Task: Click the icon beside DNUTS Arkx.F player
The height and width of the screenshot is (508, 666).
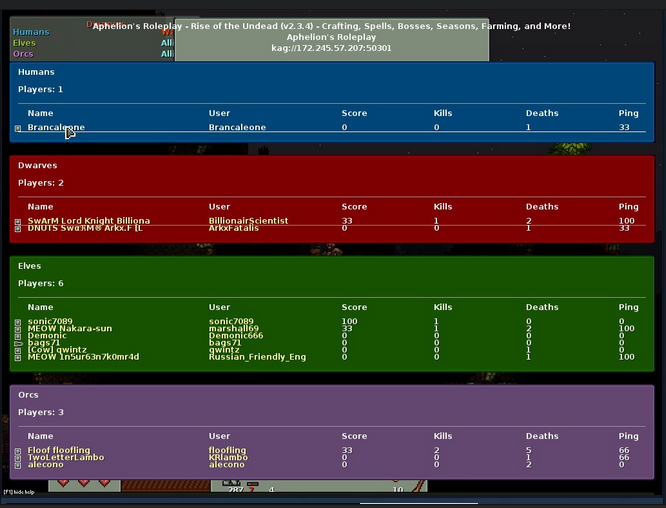Action: (x=18, y=228)
